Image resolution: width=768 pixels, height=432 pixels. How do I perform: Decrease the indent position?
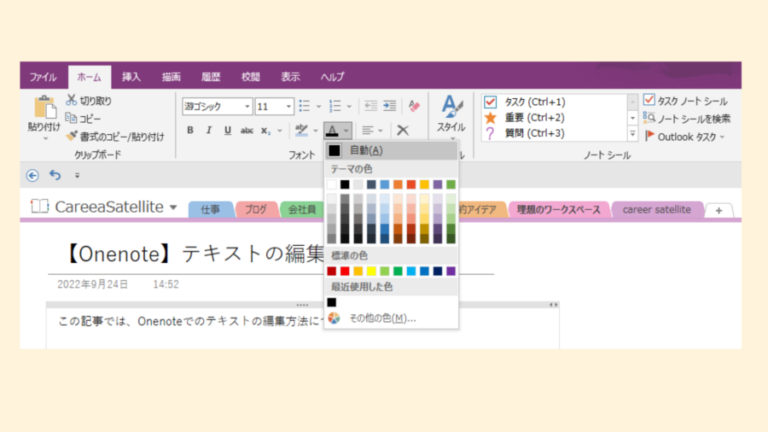pyautogui.click(x=371, y=106)
